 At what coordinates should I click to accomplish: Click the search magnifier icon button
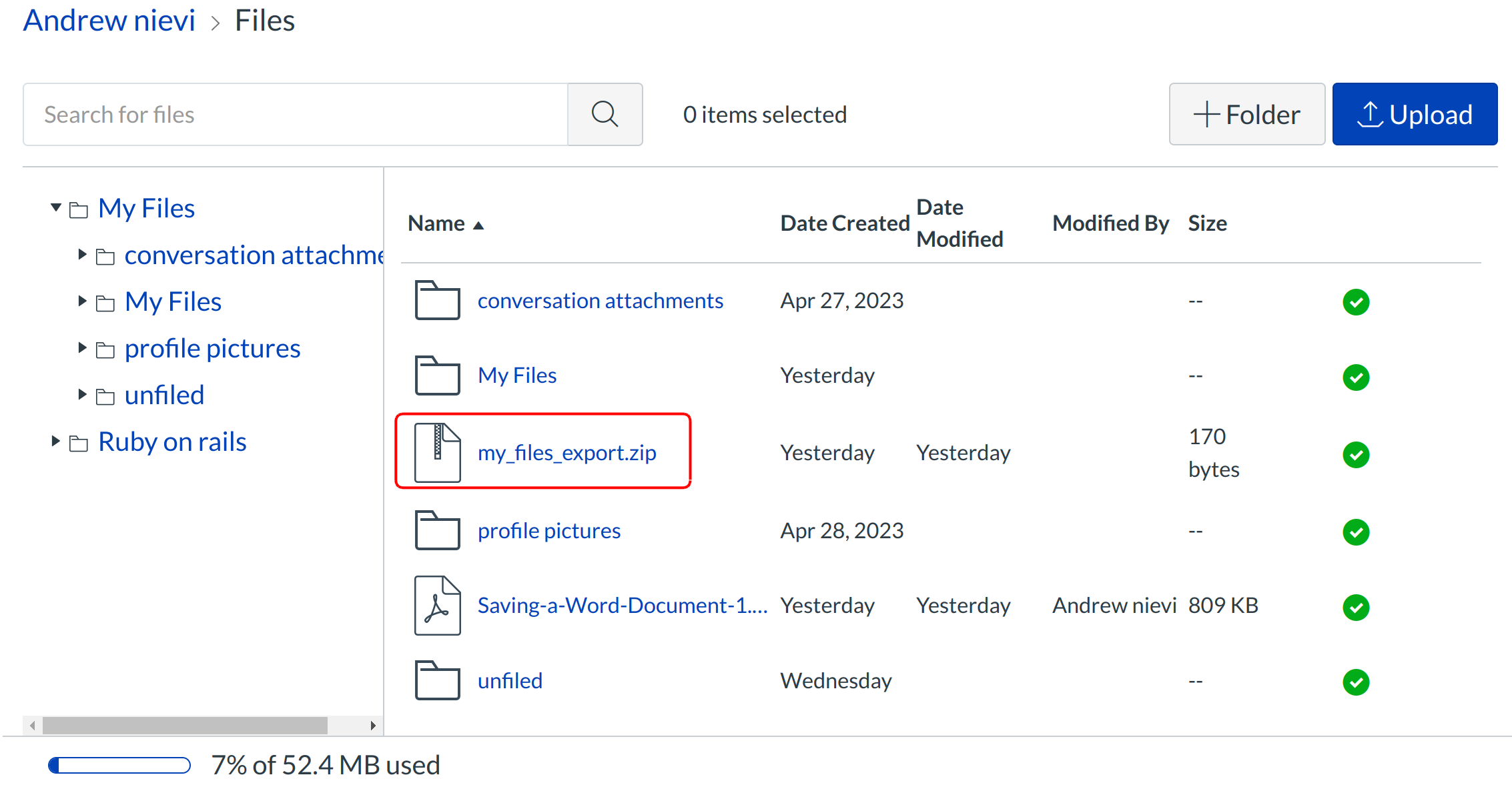pos(605,114)
